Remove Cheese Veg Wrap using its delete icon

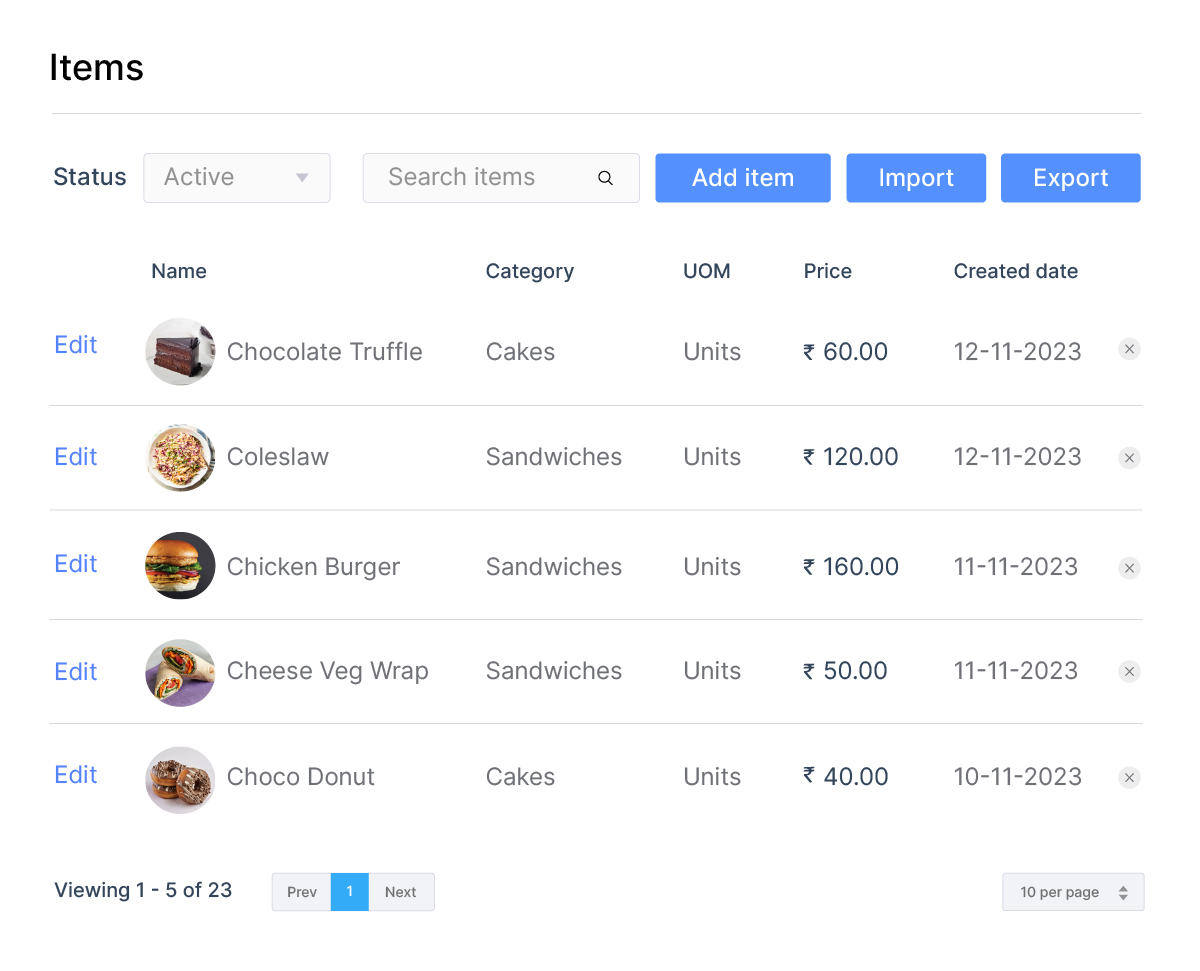[x=1129, y=671]
